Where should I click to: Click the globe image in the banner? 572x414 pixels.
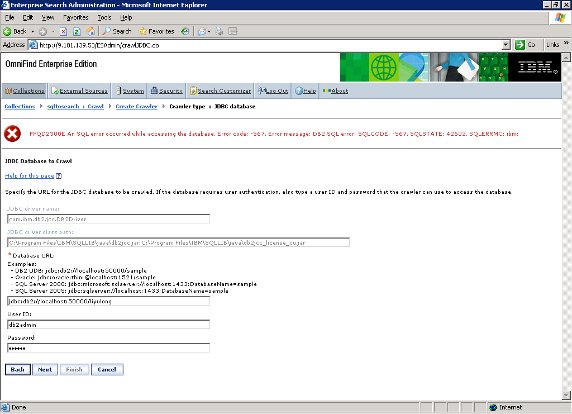(x=383, y=67)
